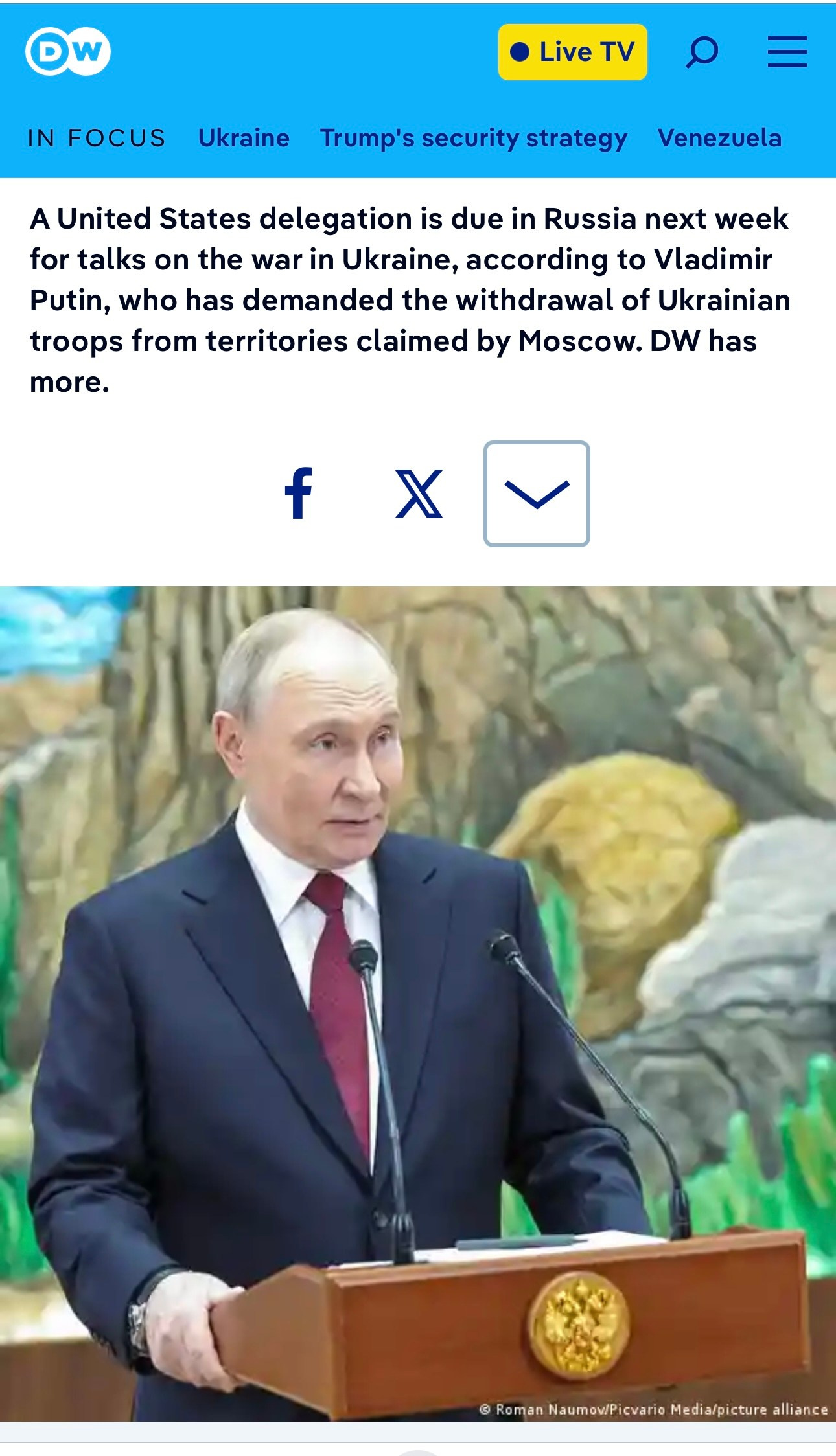Go to the DW logo homepage

67,52
